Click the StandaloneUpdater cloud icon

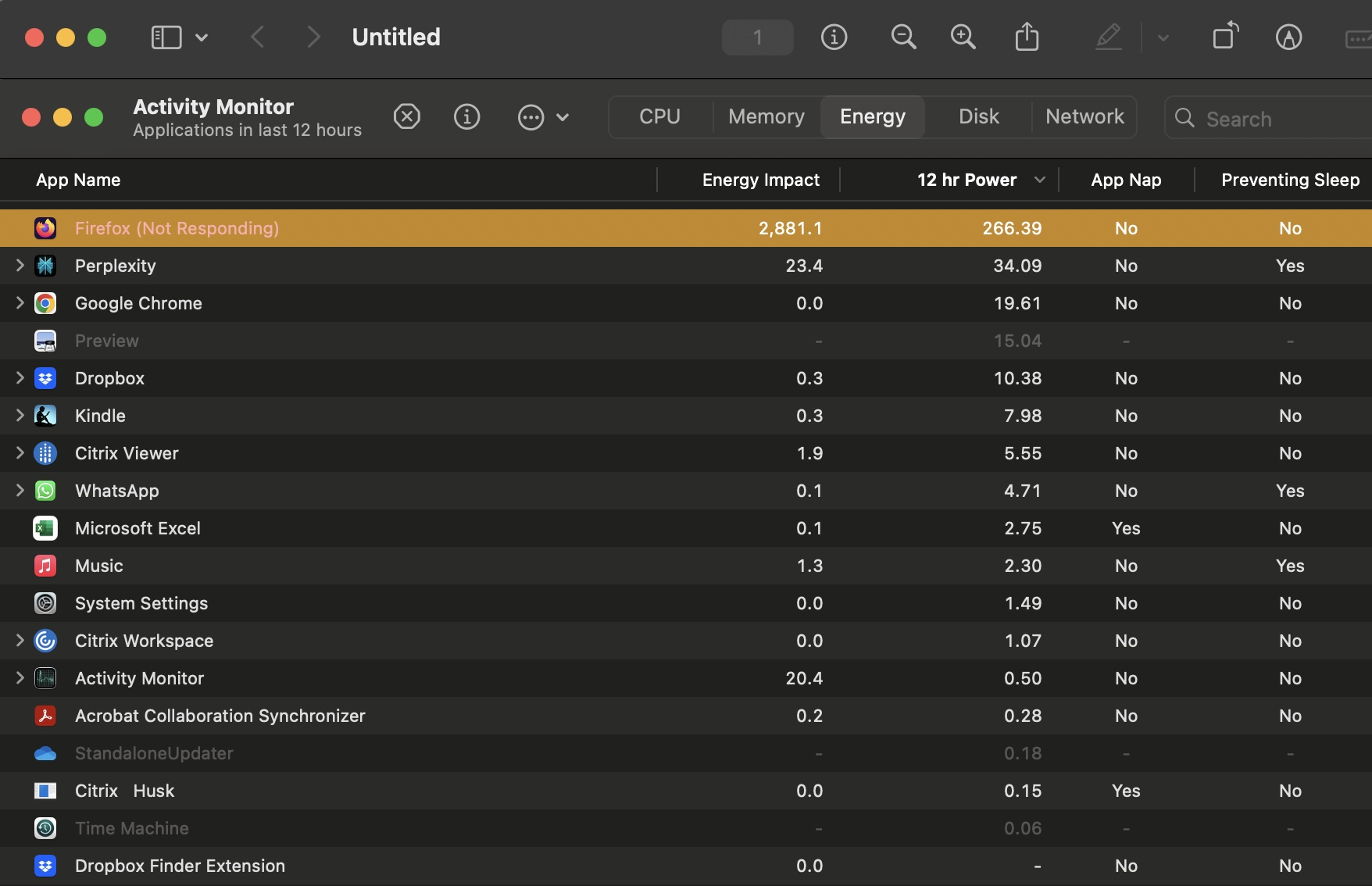[x=45, y=753]
